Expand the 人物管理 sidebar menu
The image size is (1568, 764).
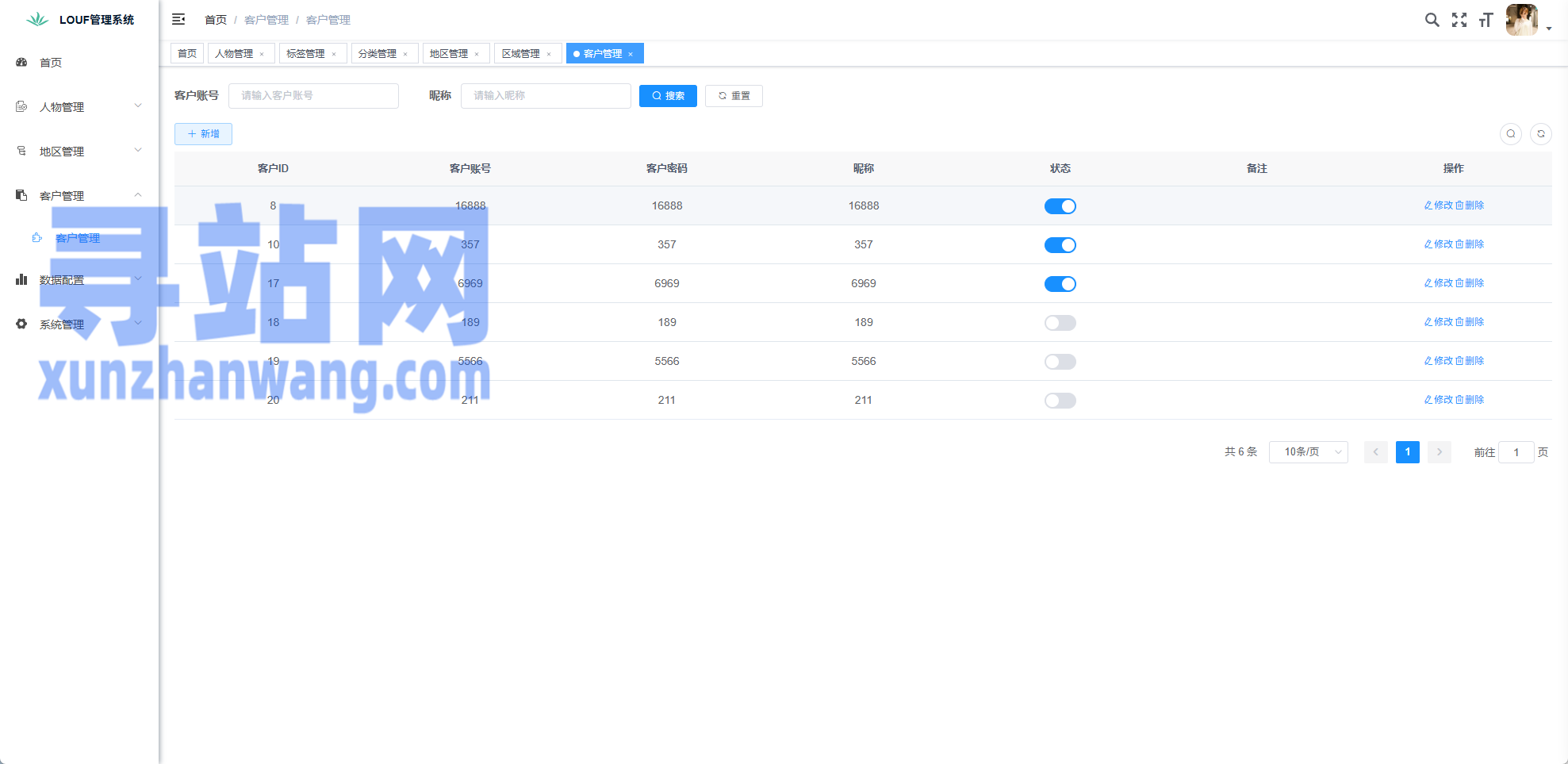(79, 107)
